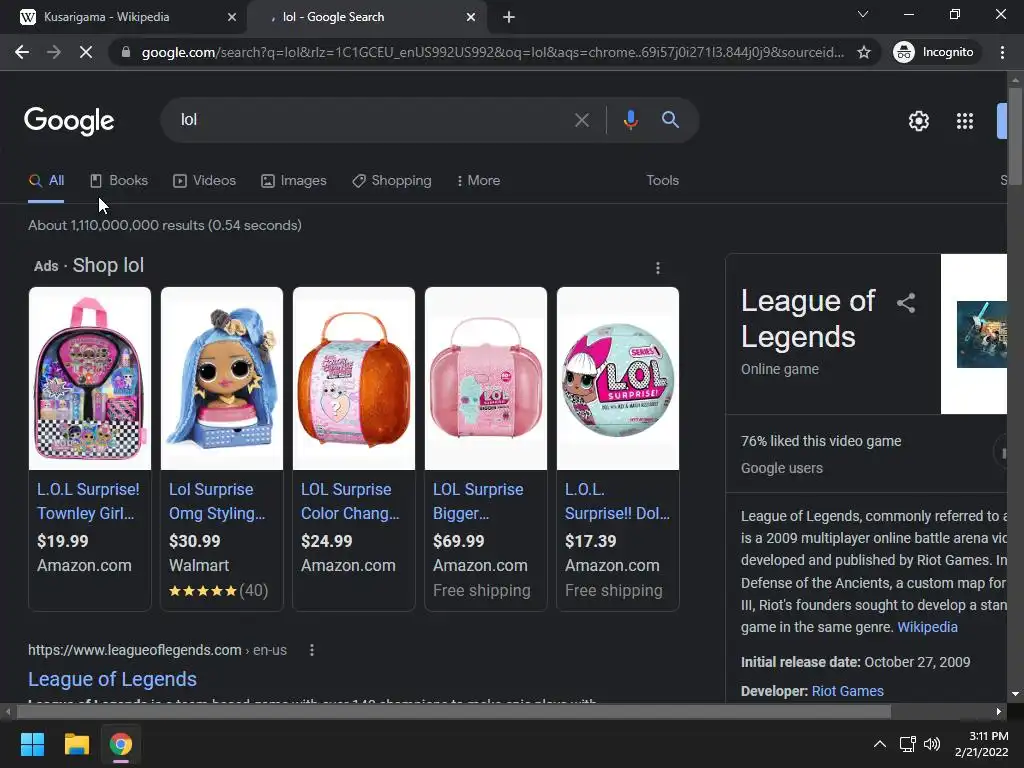Image resolution: width=1024 pixels, height=768 pixels.
Task: Click https://www.leagueoflegends.com breadcrumb
Action: [x=157, y=650]
